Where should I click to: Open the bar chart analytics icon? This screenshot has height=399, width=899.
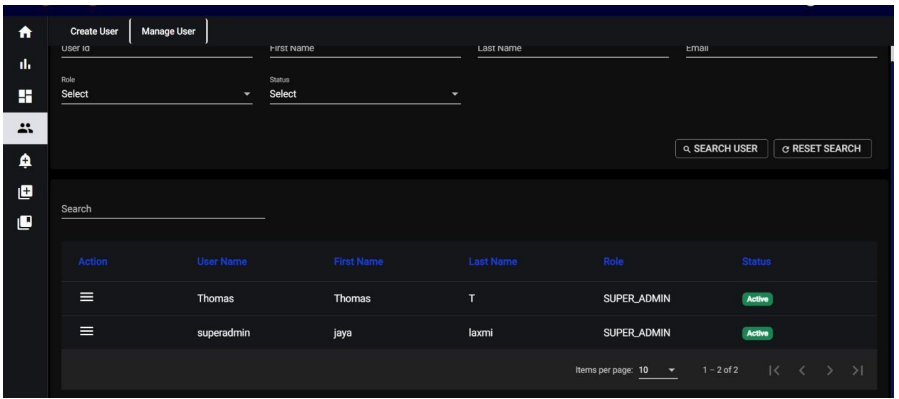point(25,64)
